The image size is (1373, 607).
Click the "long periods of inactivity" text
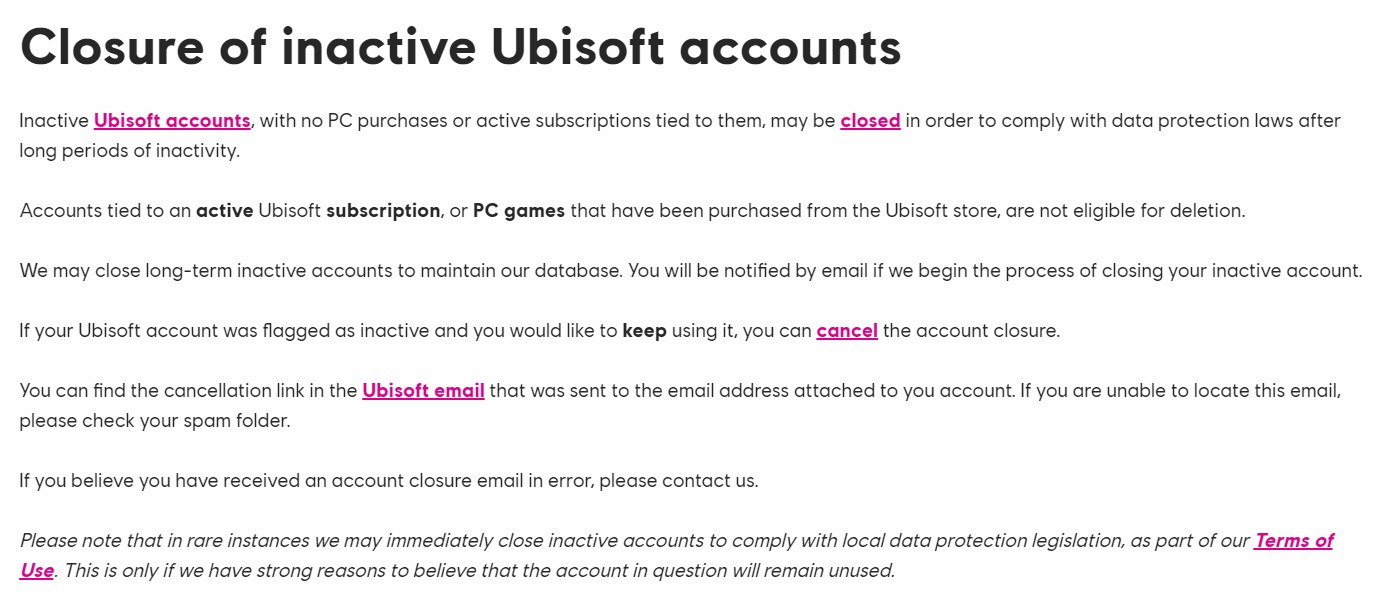tap(129, 151)
